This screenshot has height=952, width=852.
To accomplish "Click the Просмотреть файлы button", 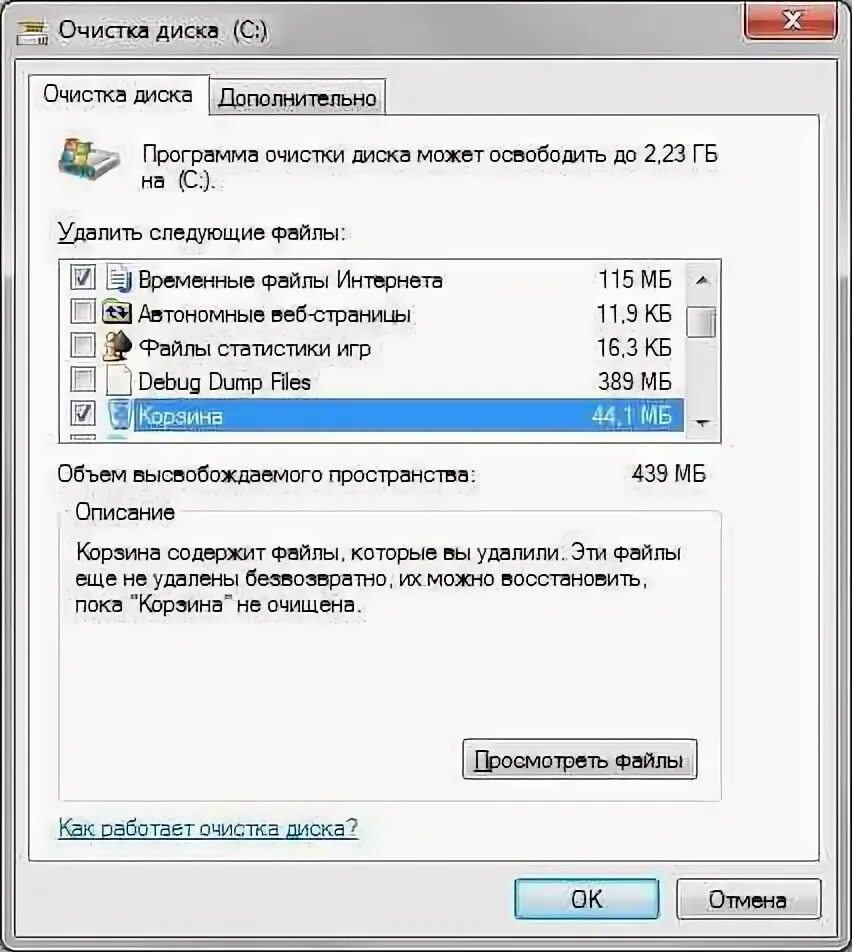I will (x=579, y=760).
